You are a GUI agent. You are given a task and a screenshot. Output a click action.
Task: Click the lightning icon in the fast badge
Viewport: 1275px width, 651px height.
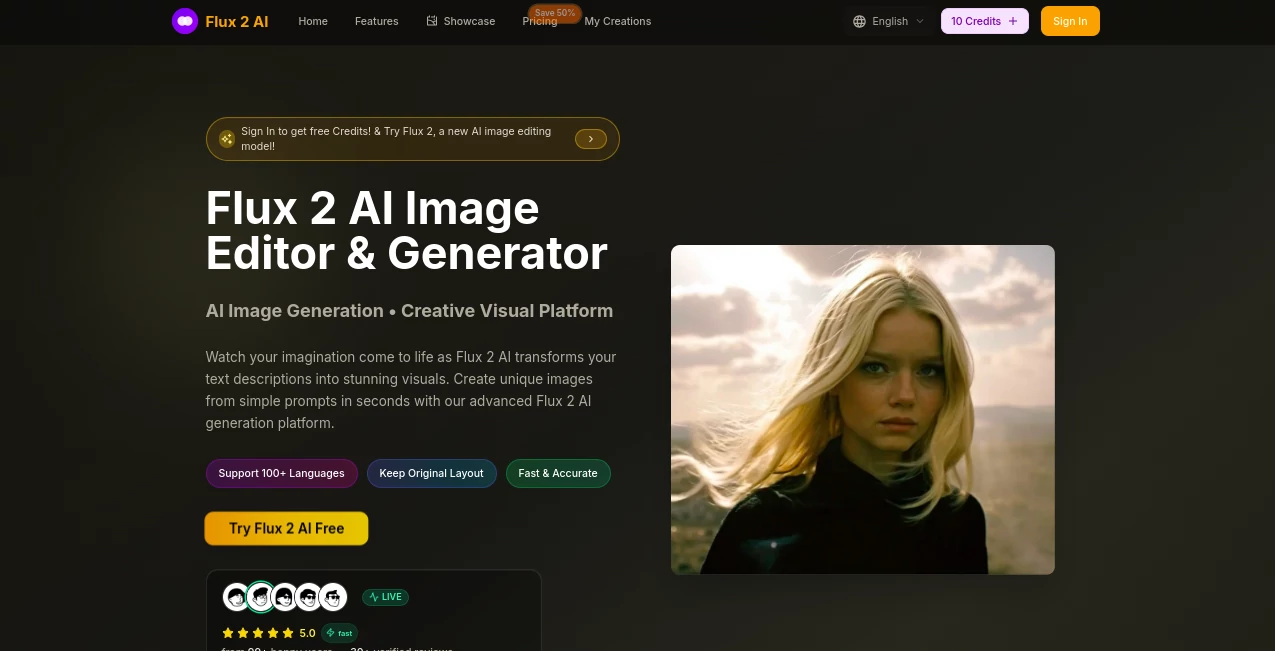329,633
